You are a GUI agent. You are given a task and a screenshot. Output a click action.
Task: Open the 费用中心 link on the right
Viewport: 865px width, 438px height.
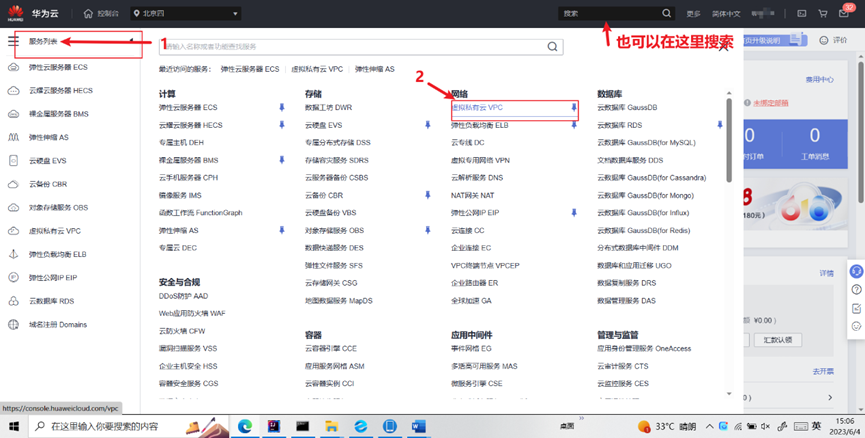coord(819,79)
